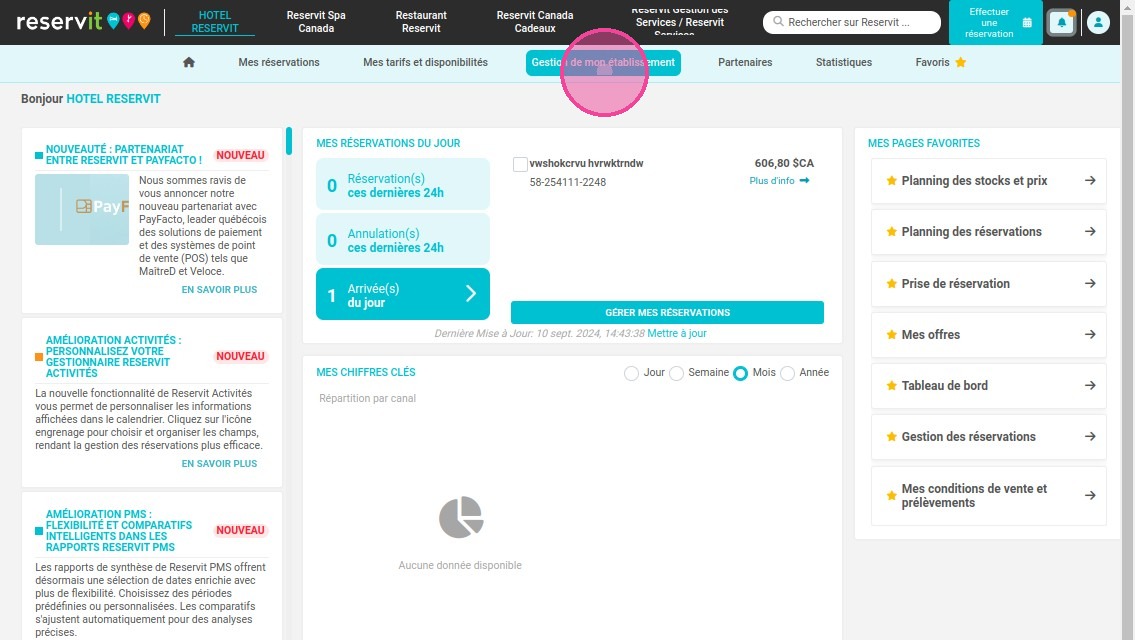Open Statistiques menu
Image resolution: width=1135 pixels, height=640 pixels.
click(843, 62)
